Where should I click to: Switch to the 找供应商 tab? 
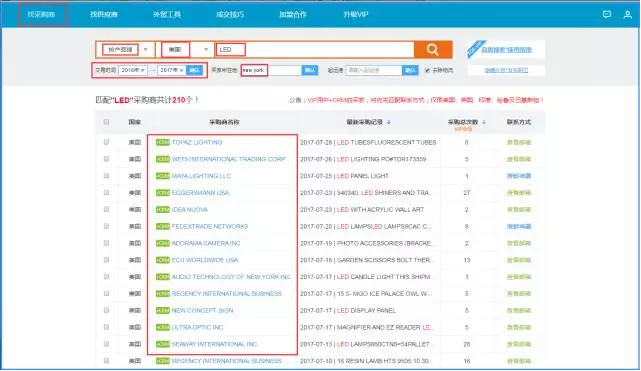(104, 14)
